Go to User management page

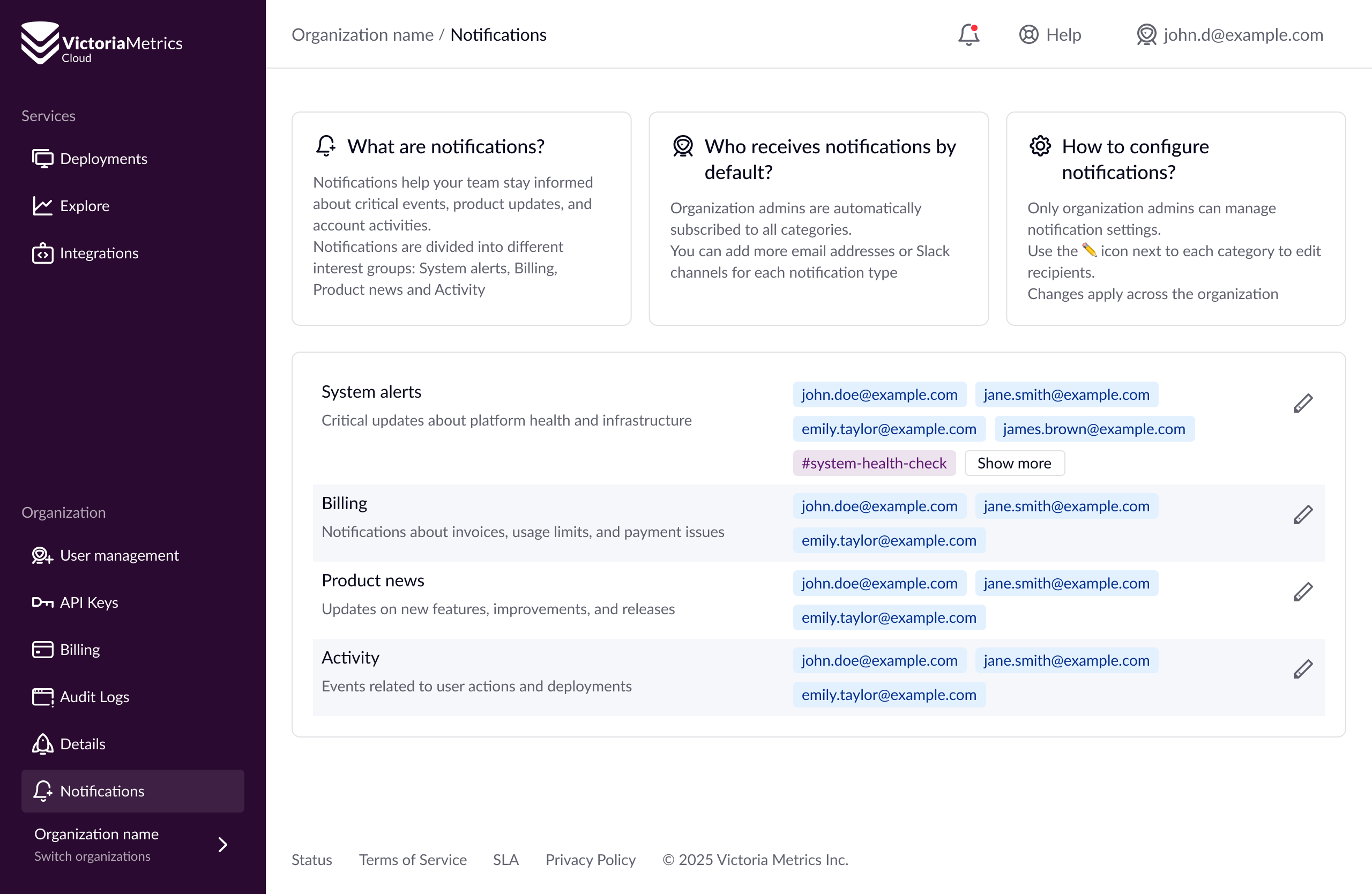coord(119,555)
